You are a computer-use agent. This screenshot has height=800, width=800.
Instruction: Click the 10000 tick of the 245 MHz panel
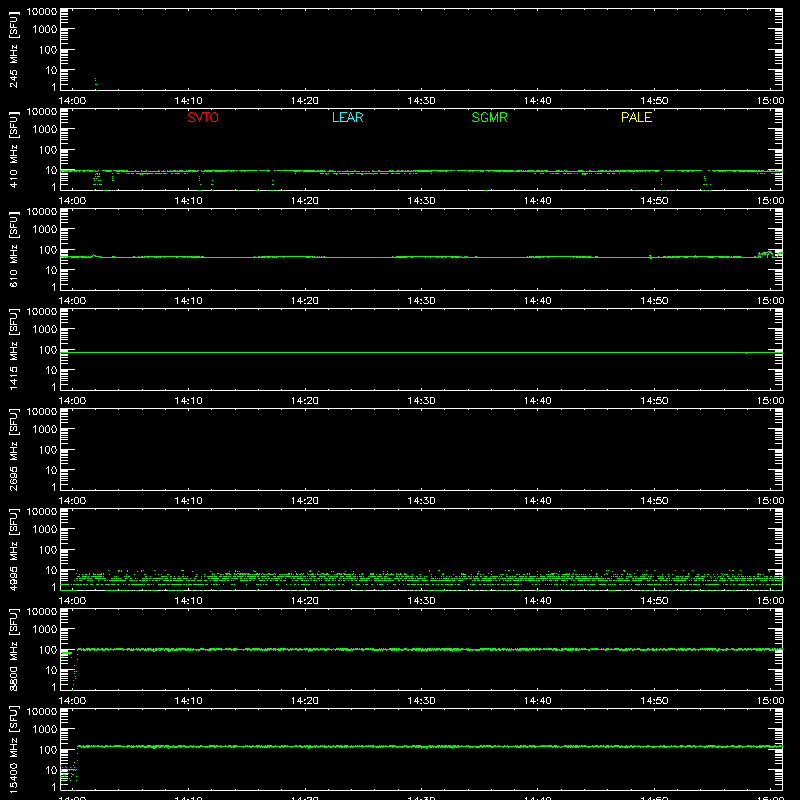coord(42,12)
